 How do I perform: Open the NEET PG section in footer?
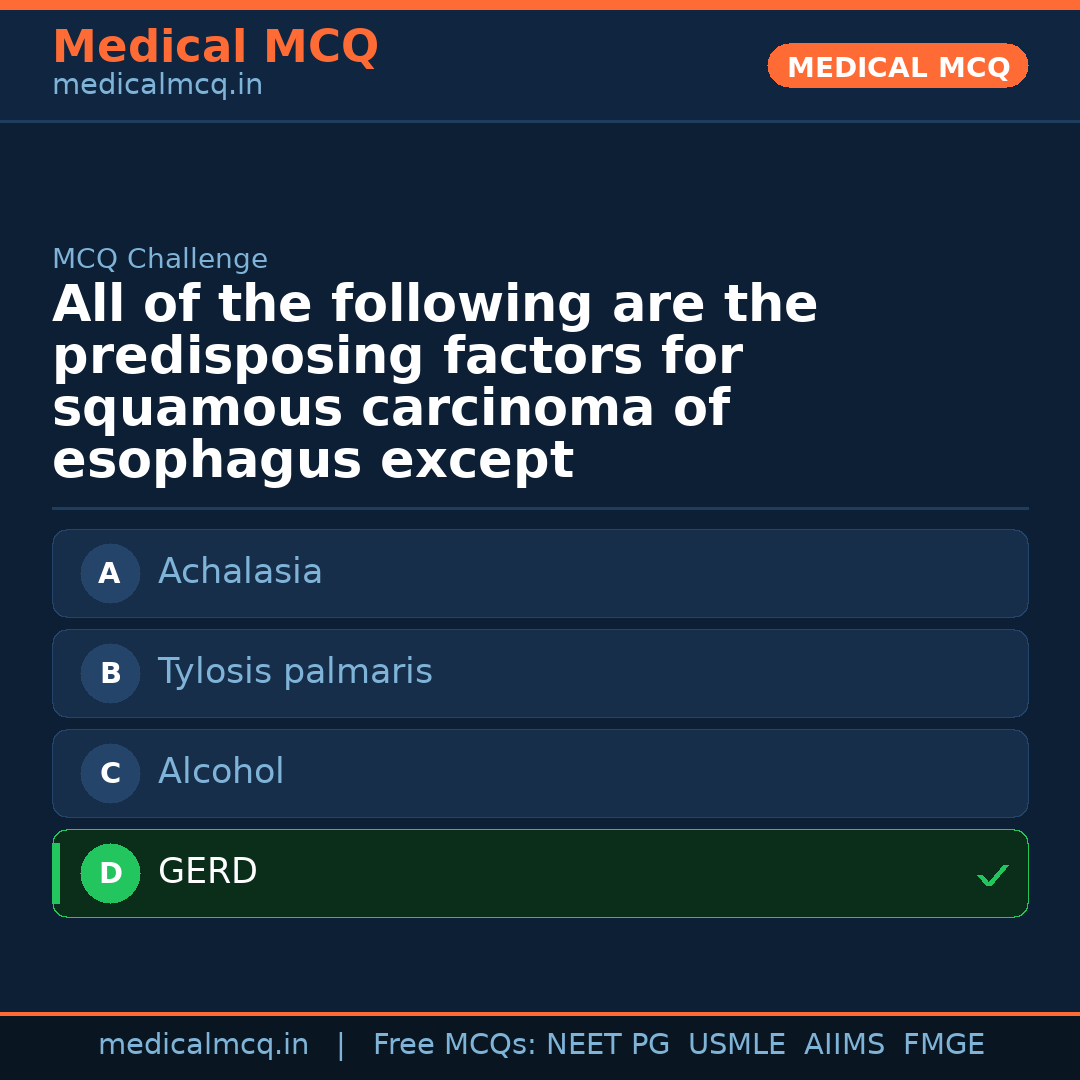pos(607,1043)
